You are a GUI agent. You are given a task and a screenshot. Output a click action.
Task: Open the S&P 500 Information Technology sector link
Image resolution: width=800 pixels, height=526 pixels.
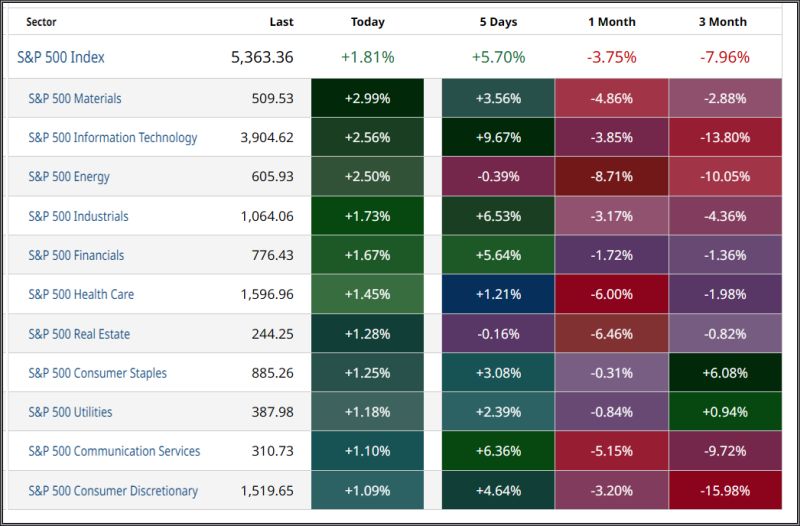(x=113, y=137)
